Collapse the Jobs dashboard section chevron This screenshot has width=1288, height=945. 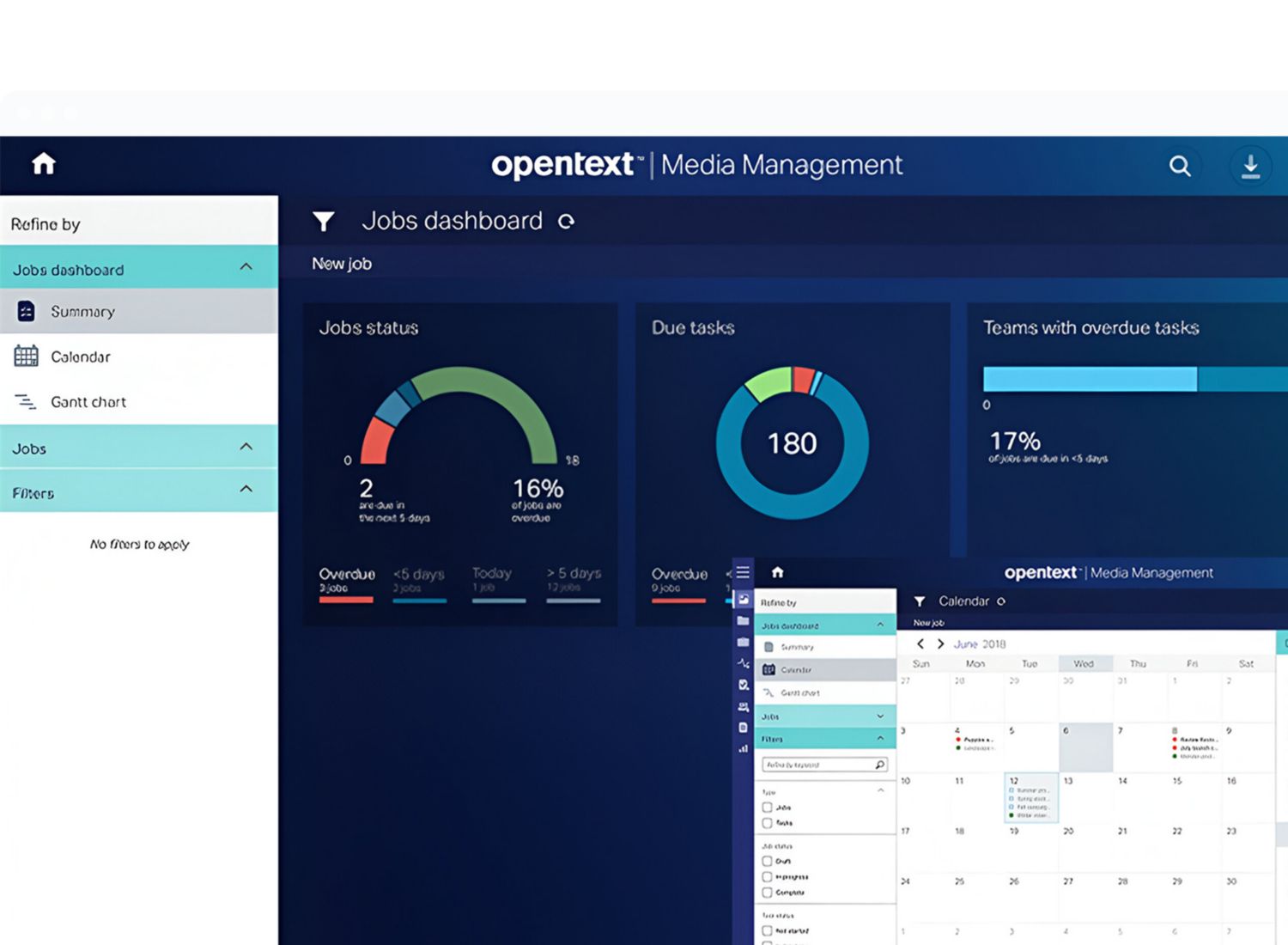(x=246, y=267)
